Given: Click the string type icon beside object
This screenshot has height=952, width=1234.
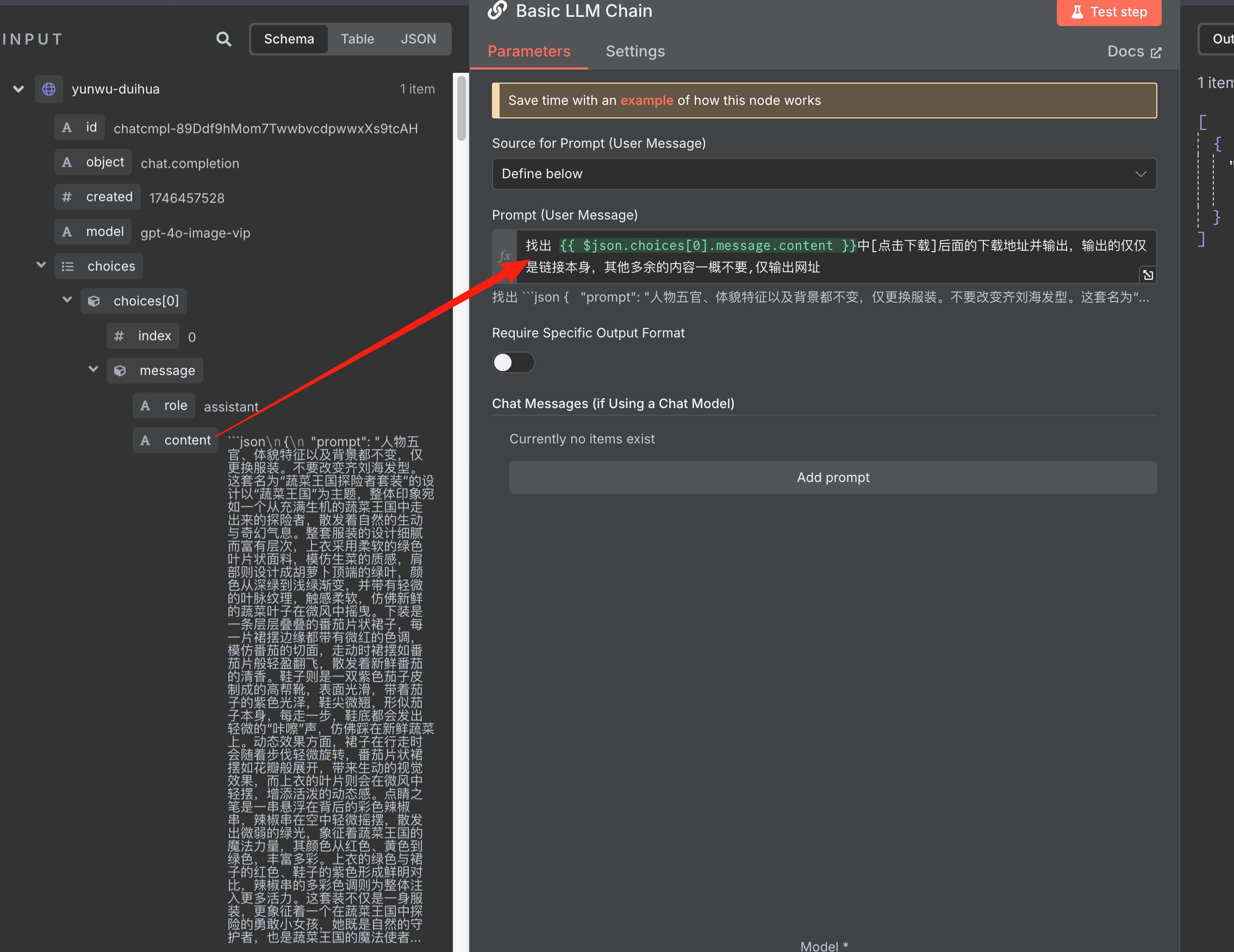Looking at the screenshot, I should pyautogui.click(x=67, y=162).
